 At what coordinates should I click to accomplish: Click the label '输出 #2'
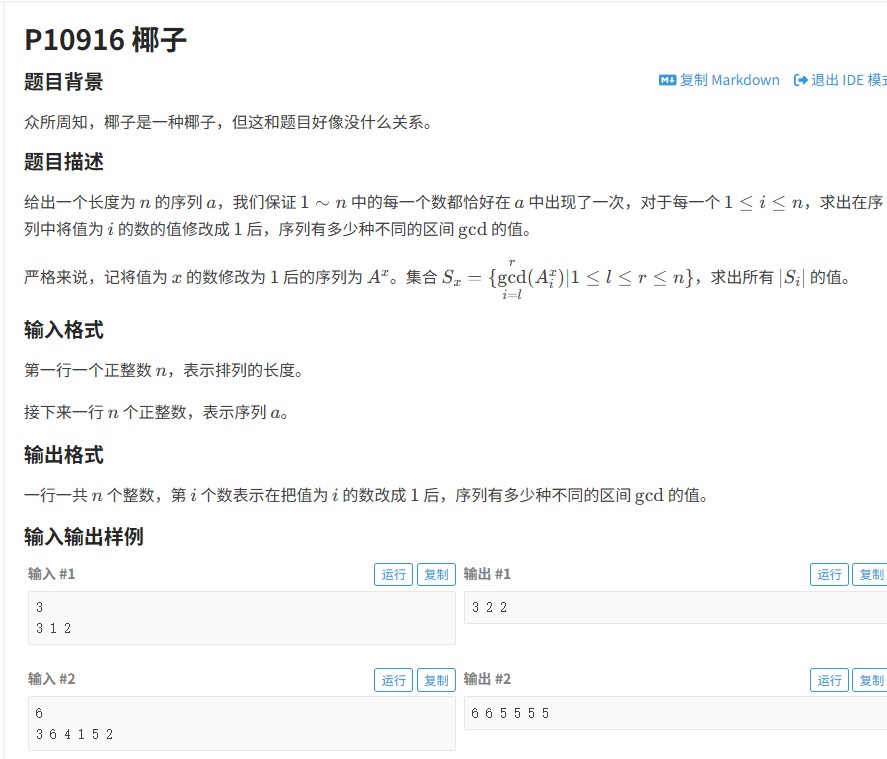pos(487,679)
